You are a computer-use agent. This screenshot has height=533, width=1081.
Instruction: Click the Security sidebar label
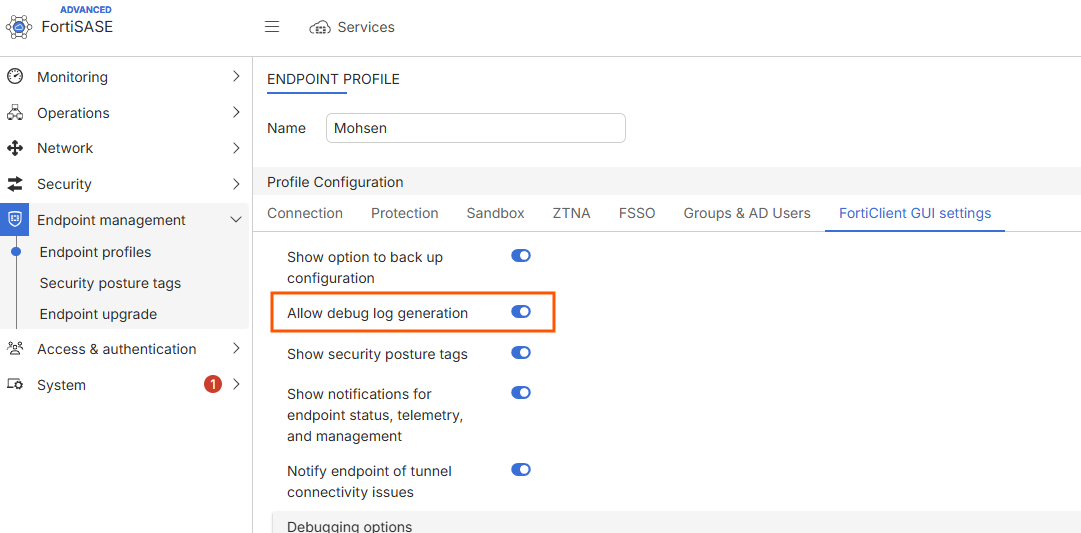(64, 184)
